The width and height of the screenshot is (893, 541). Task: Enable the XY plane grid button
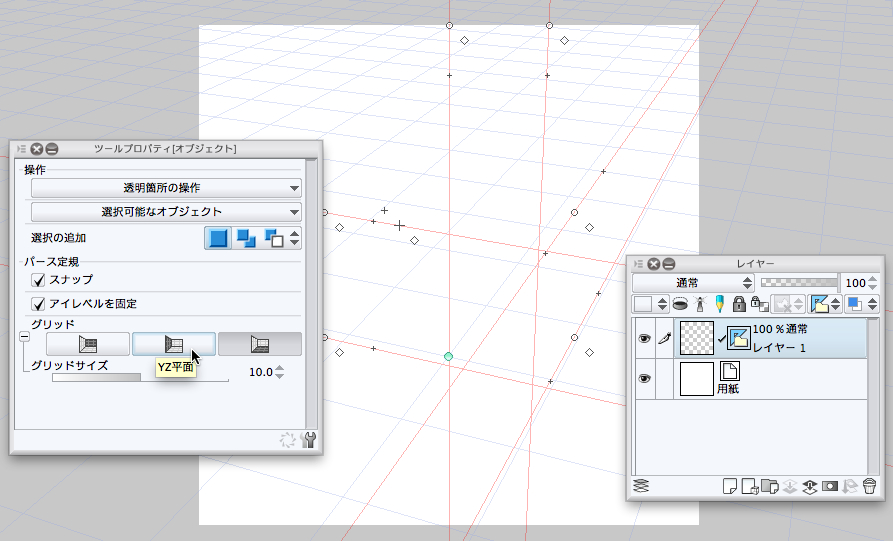pos(88,344)
